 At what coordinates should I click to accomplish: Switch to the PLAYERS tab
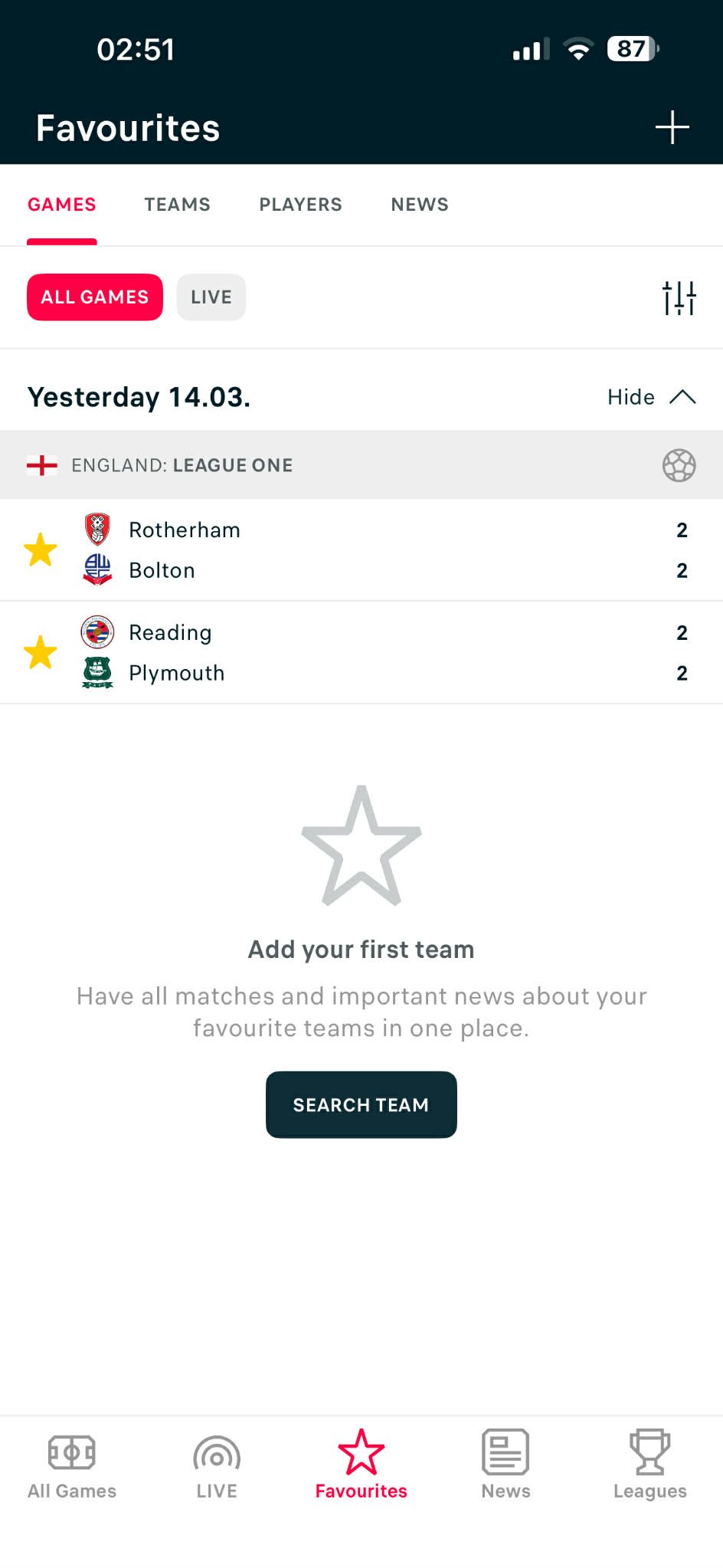pyautogui.click(x=300, y=205)
